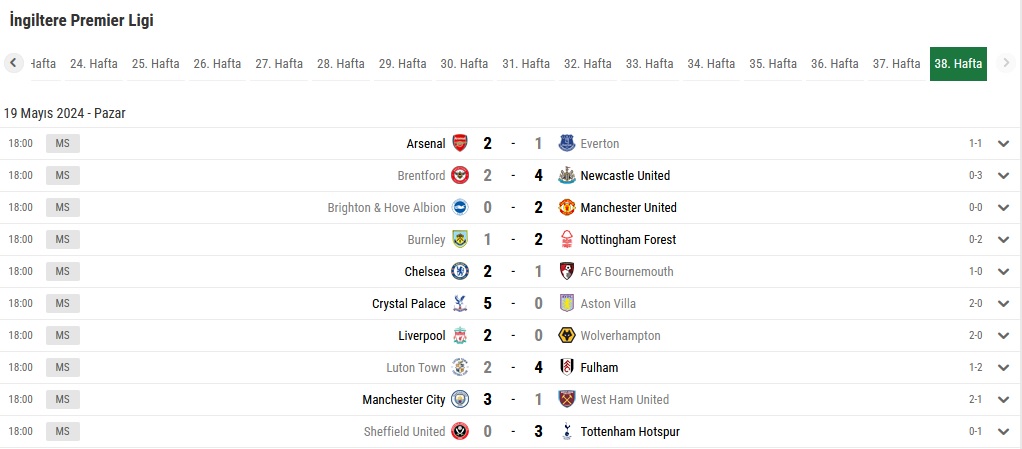
Task: Open the Fulham team link
Action: click(x=599, y=368)
